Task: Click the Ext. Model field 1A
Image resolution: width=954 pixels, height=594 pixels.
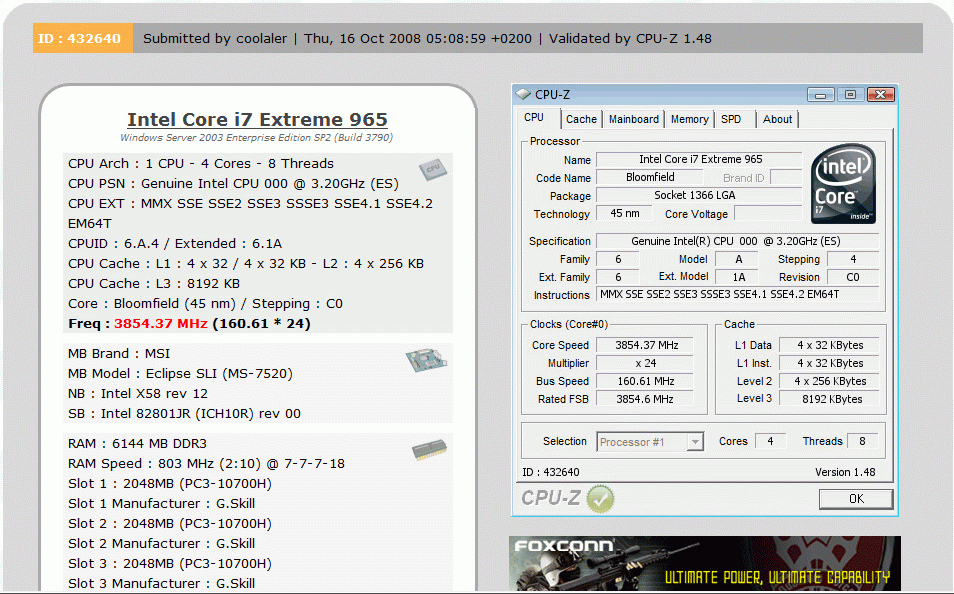Action: (x=738, y=277)
